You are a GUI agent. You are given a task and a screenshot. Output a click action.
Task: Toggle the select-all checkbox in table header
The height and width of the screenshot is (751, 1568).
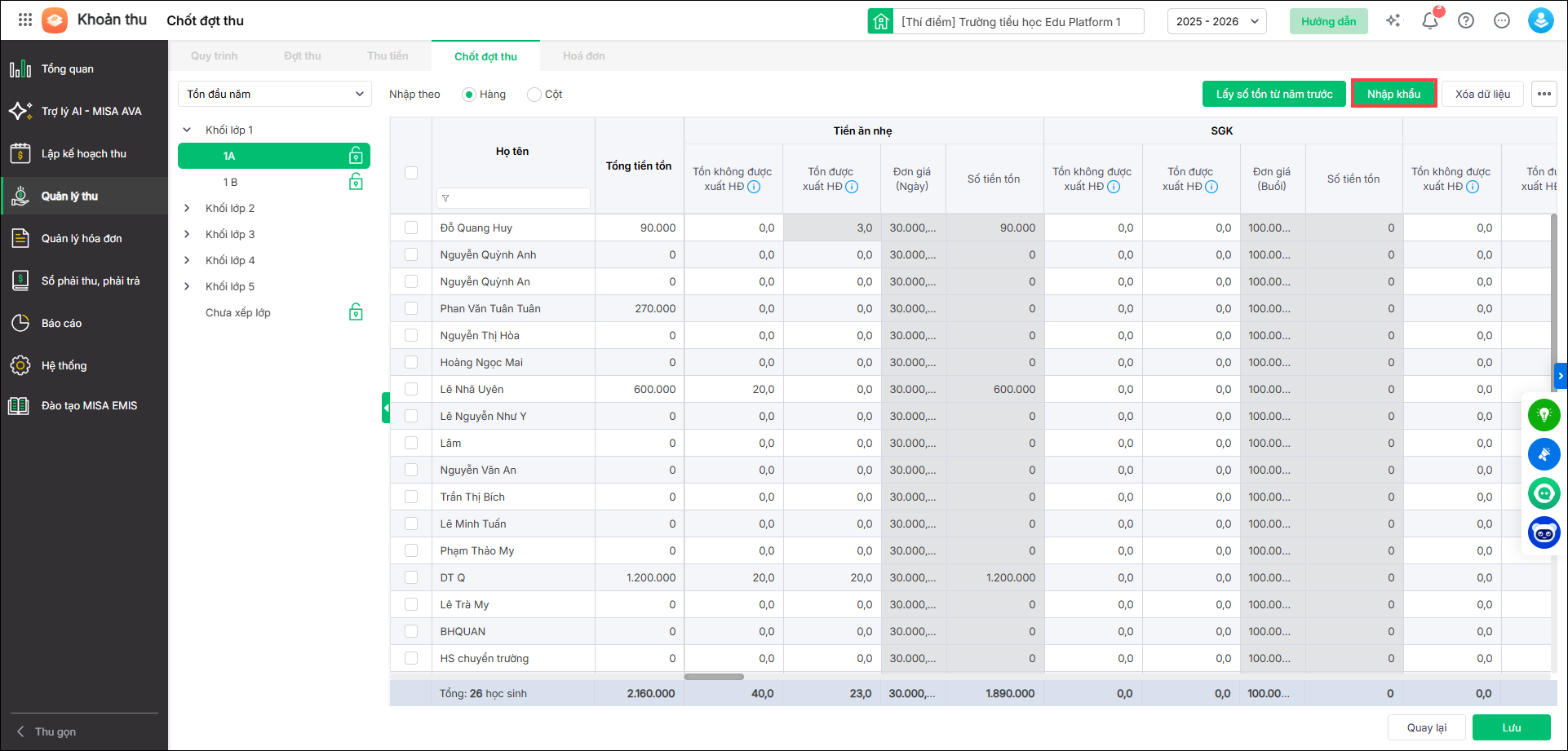tap(411, 173)
